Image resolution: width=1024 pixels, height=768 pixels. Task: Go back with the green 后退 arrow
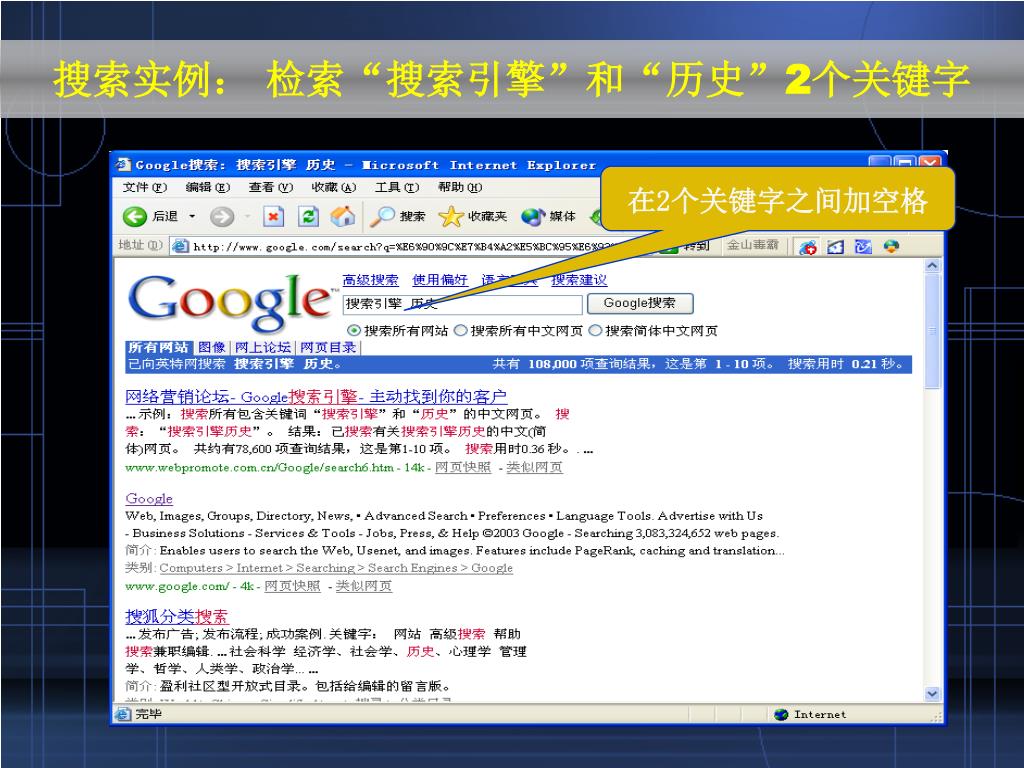point(135,216)
